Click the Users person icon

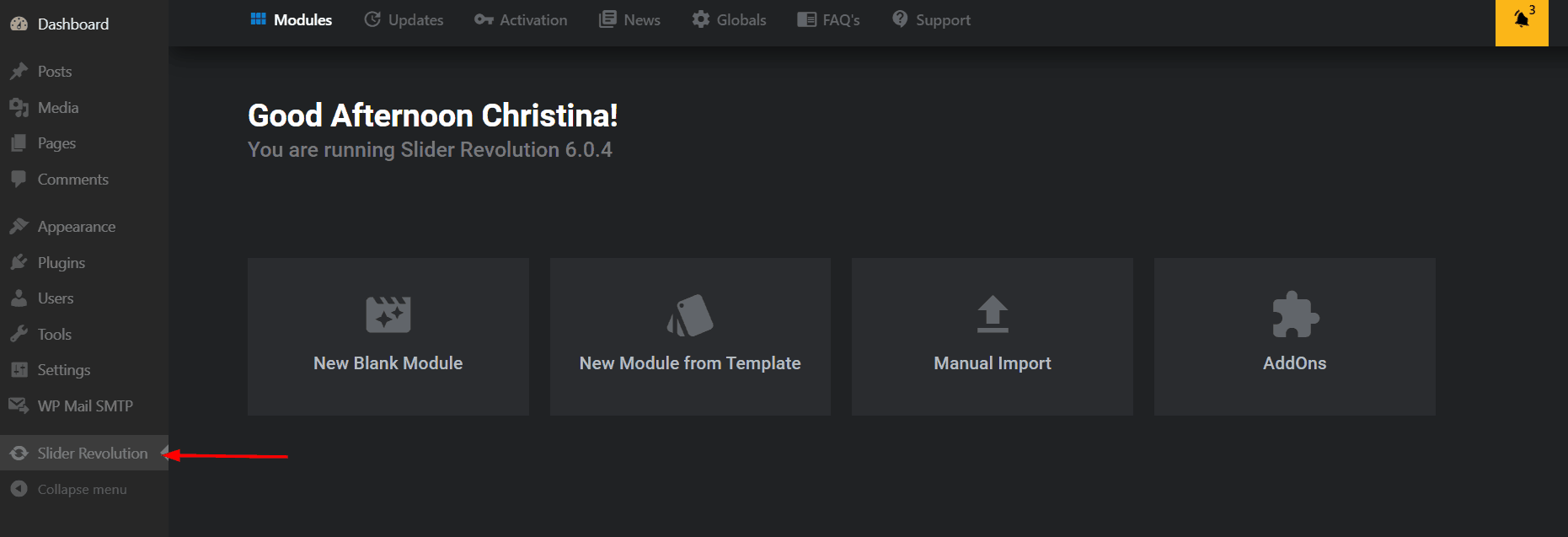click(19, 298)
